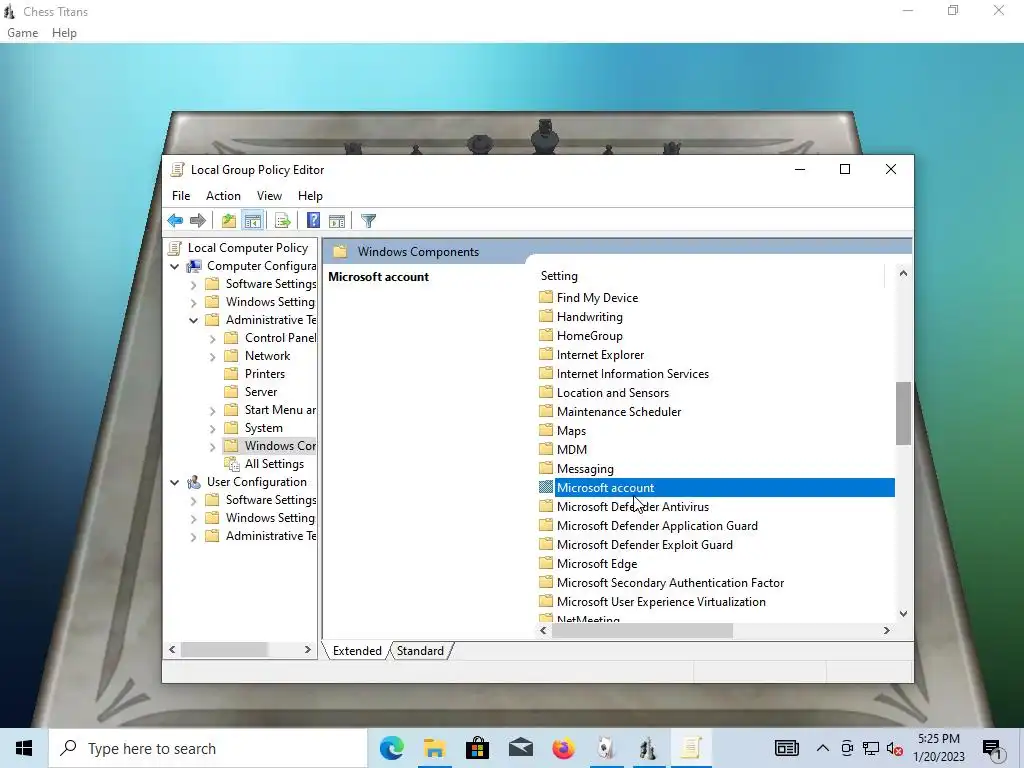Image resolution: width=1024 pixels, height=768 pixels.
Task: Open Microsoft Store from the taskbar
Action: tap(477, 748)
